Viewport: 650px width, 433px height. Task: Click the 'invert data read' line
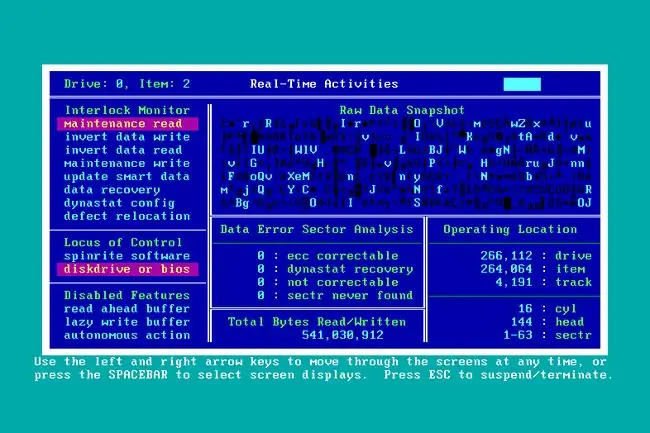point(123,150)
